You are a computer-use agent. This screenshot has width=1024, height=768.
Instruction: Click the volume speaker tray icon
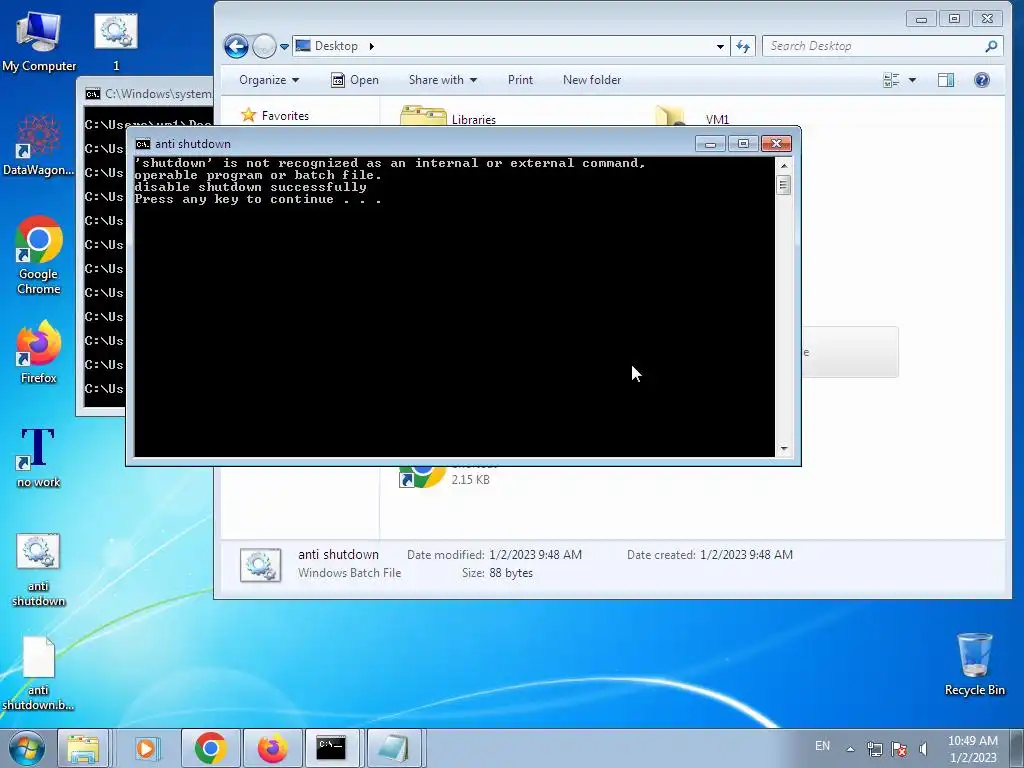[x=923, y=749]
